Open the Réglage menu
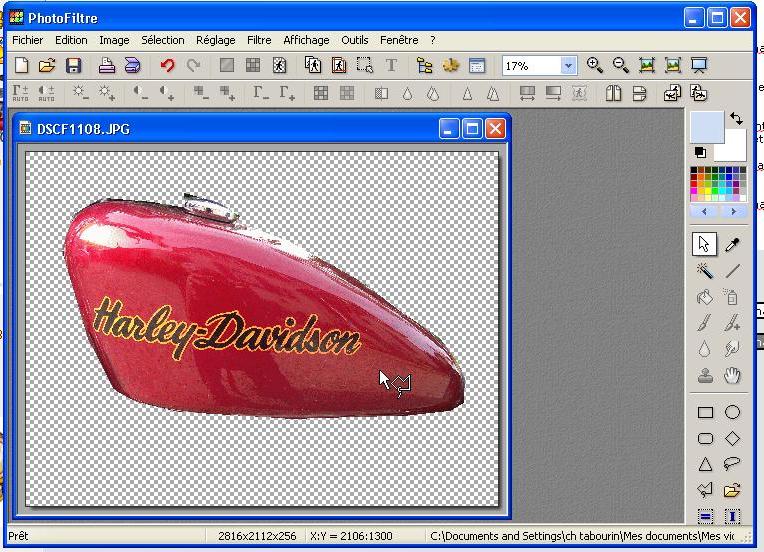 (215, 40)
